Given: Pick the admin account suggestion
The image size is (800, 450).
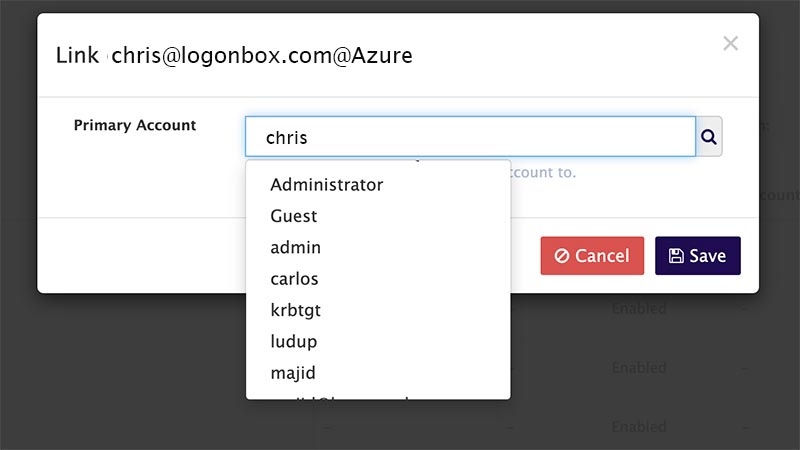Looking at the screenshot, I should click(x=295, y=247).
